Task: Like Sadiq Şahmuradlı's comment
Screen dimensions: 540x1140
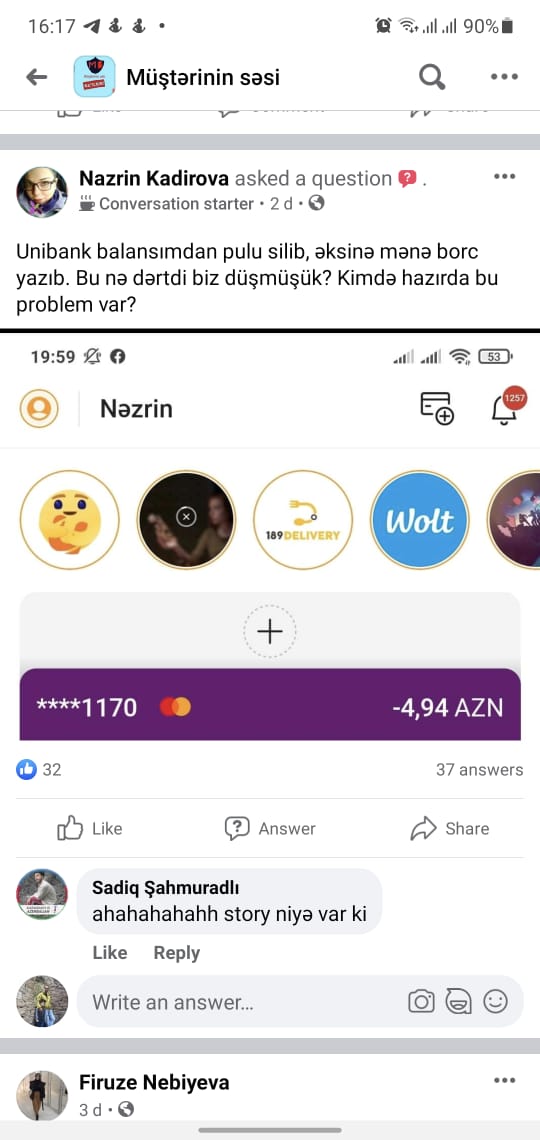Action: click(x=110, y=953)
